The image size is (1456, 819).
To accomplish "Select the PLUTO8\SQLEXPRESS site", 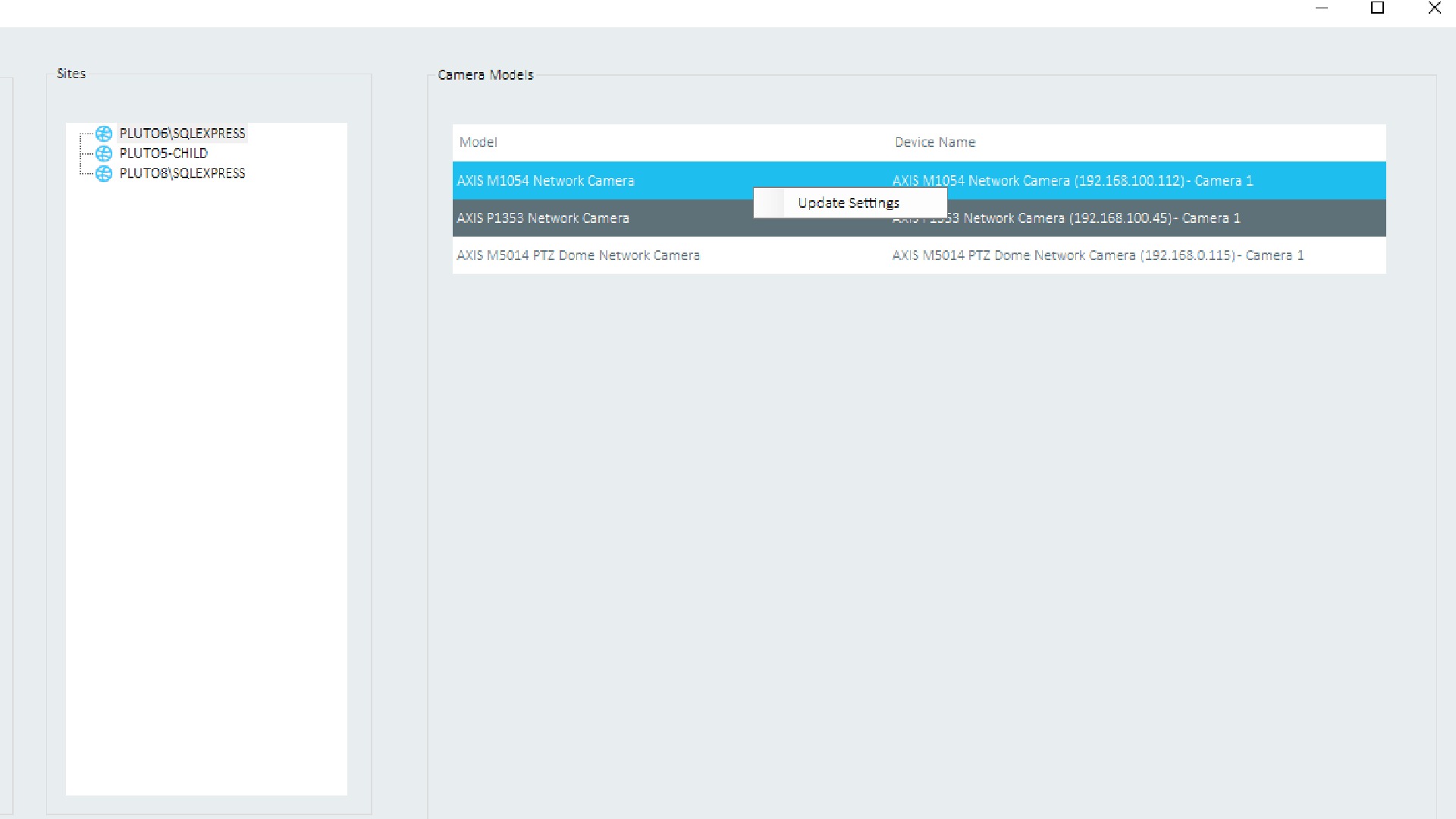I will point(182,174).
